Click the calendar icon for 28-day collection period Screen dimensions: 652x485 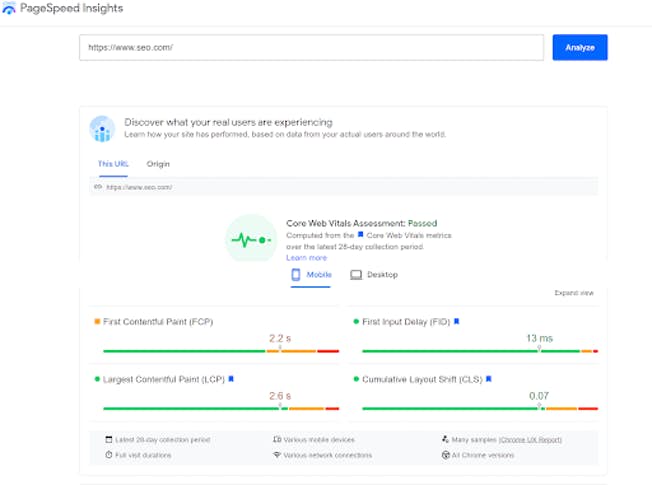(x=108, y=439)
